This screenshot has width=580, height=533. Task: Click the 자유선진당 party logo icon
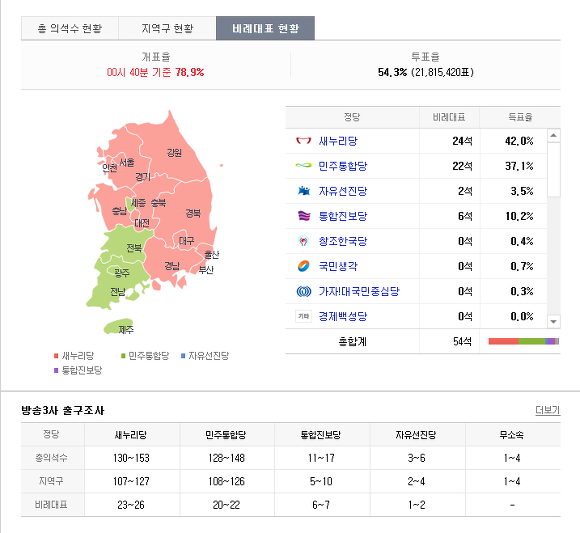tap(304, 191)
